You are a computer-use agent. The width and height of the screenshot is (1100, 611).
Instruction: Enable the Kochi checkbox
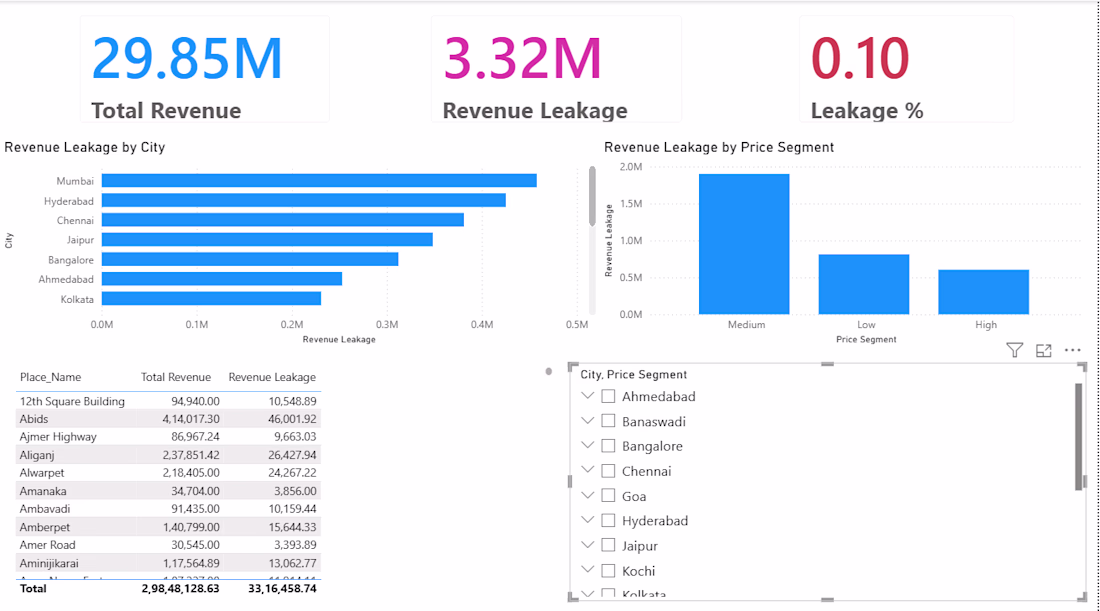(x=608, y=570)
